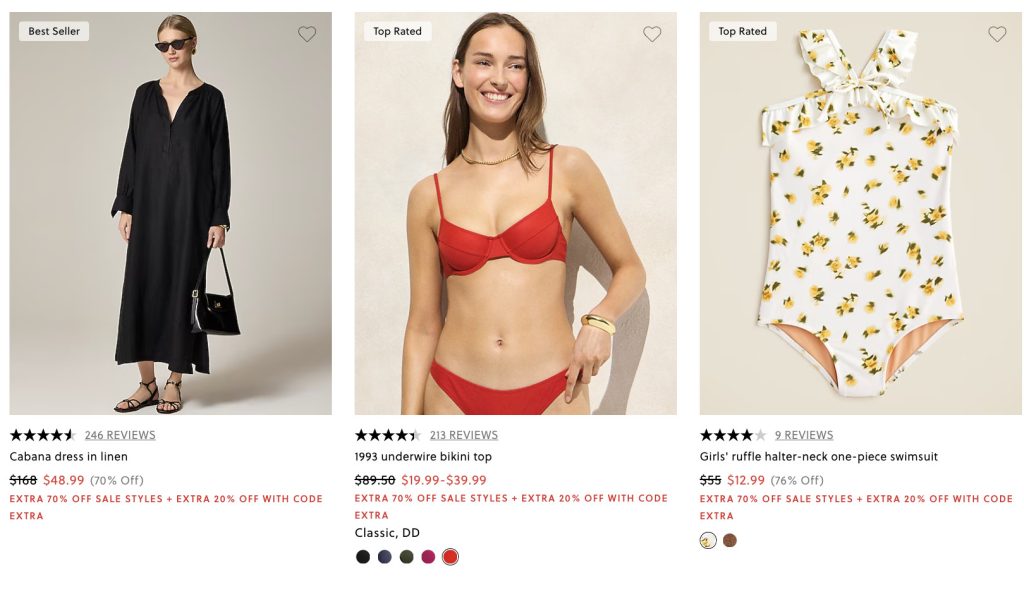Favorite the Cabana dress with the heart icon
The image size is (1024, 590).
(307, 34)
